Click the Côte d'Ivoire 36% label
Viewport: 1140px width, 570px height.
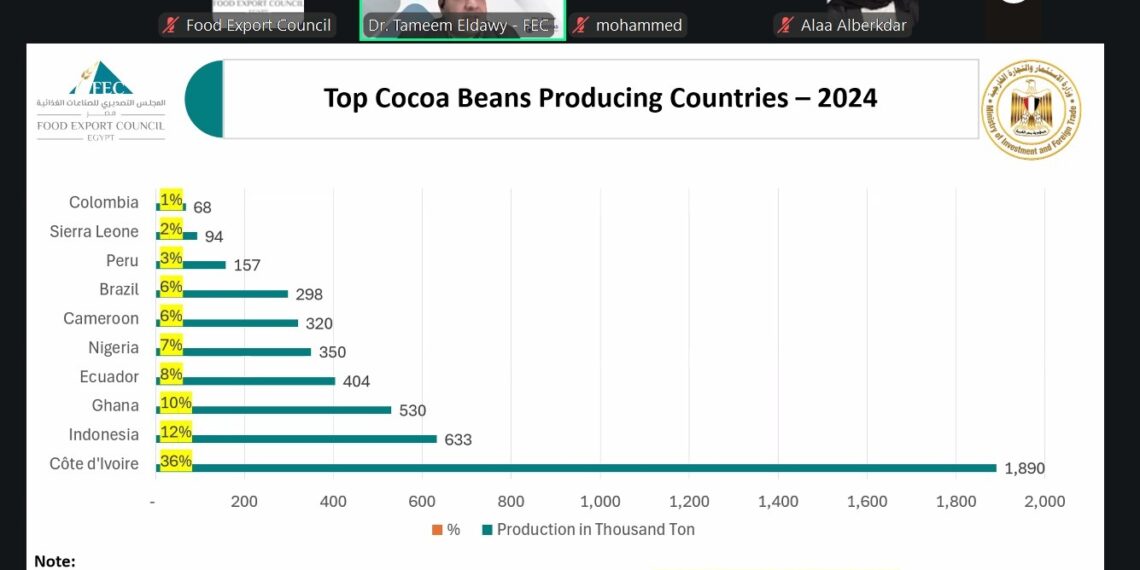click(176, 462)
